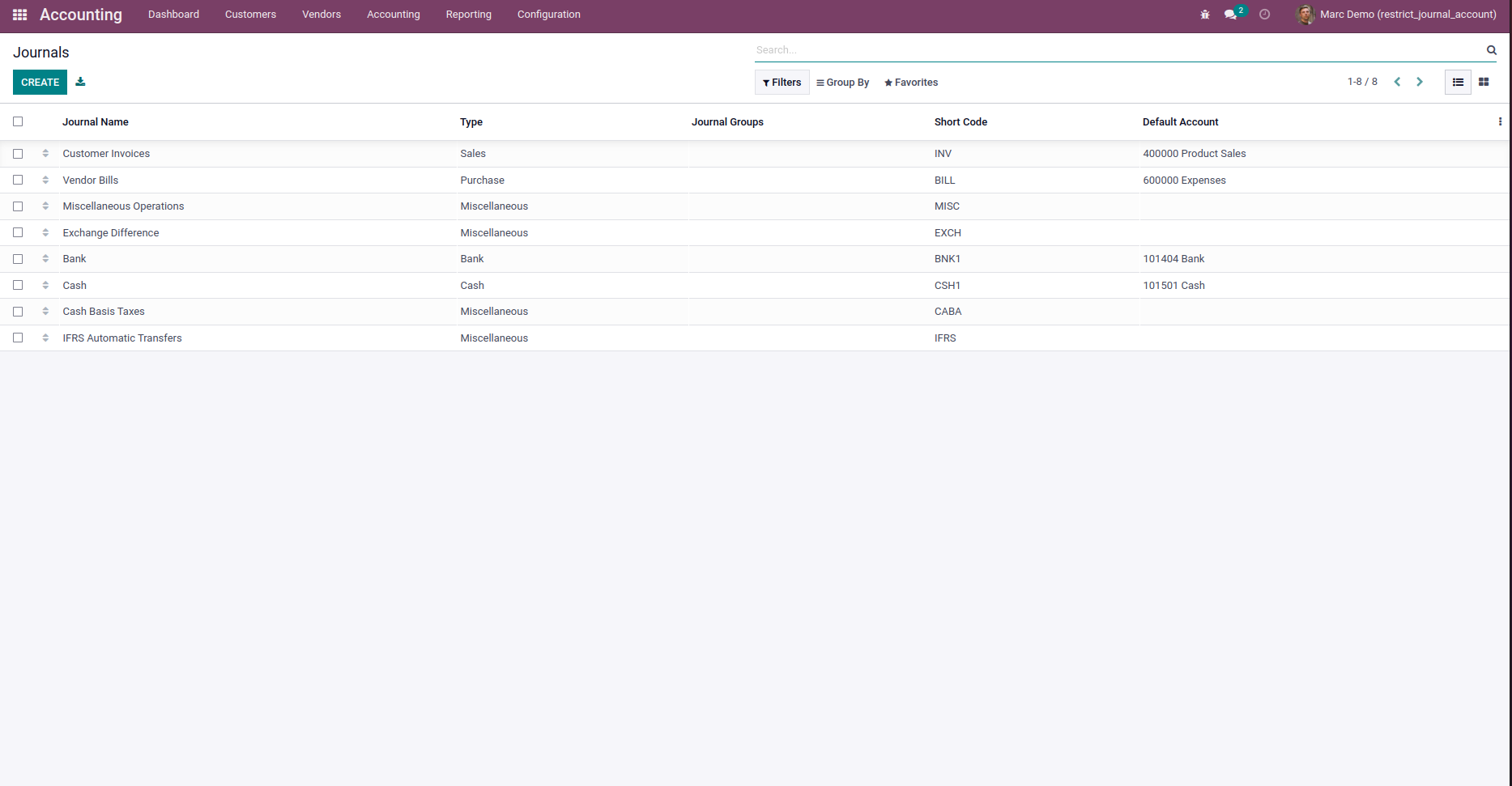Click drag handle of IFRS Automatic Transfers row

pyautogui.click(x=45, y=338)
